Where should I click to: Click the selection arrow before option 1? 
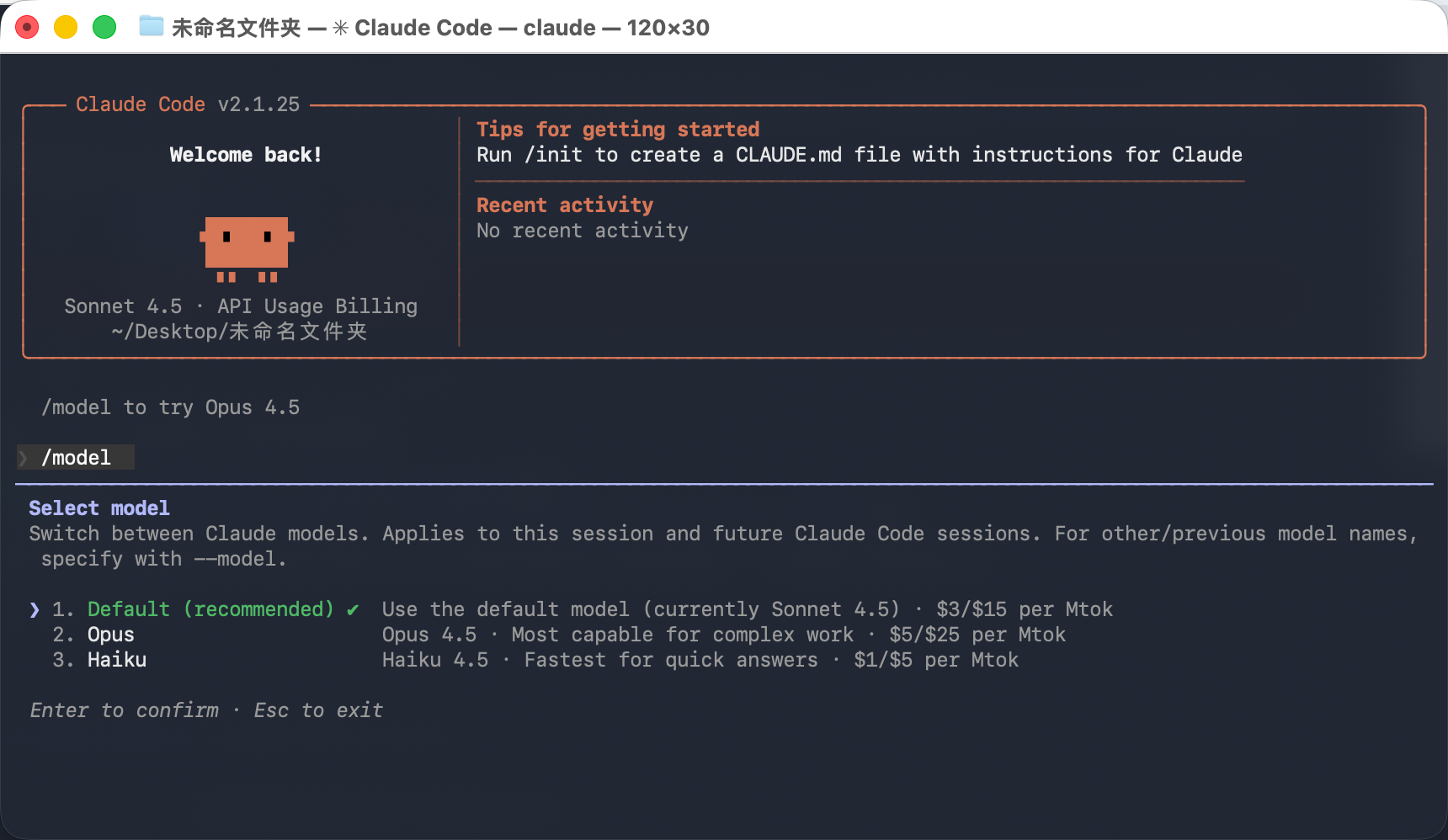tap(35, 609)
